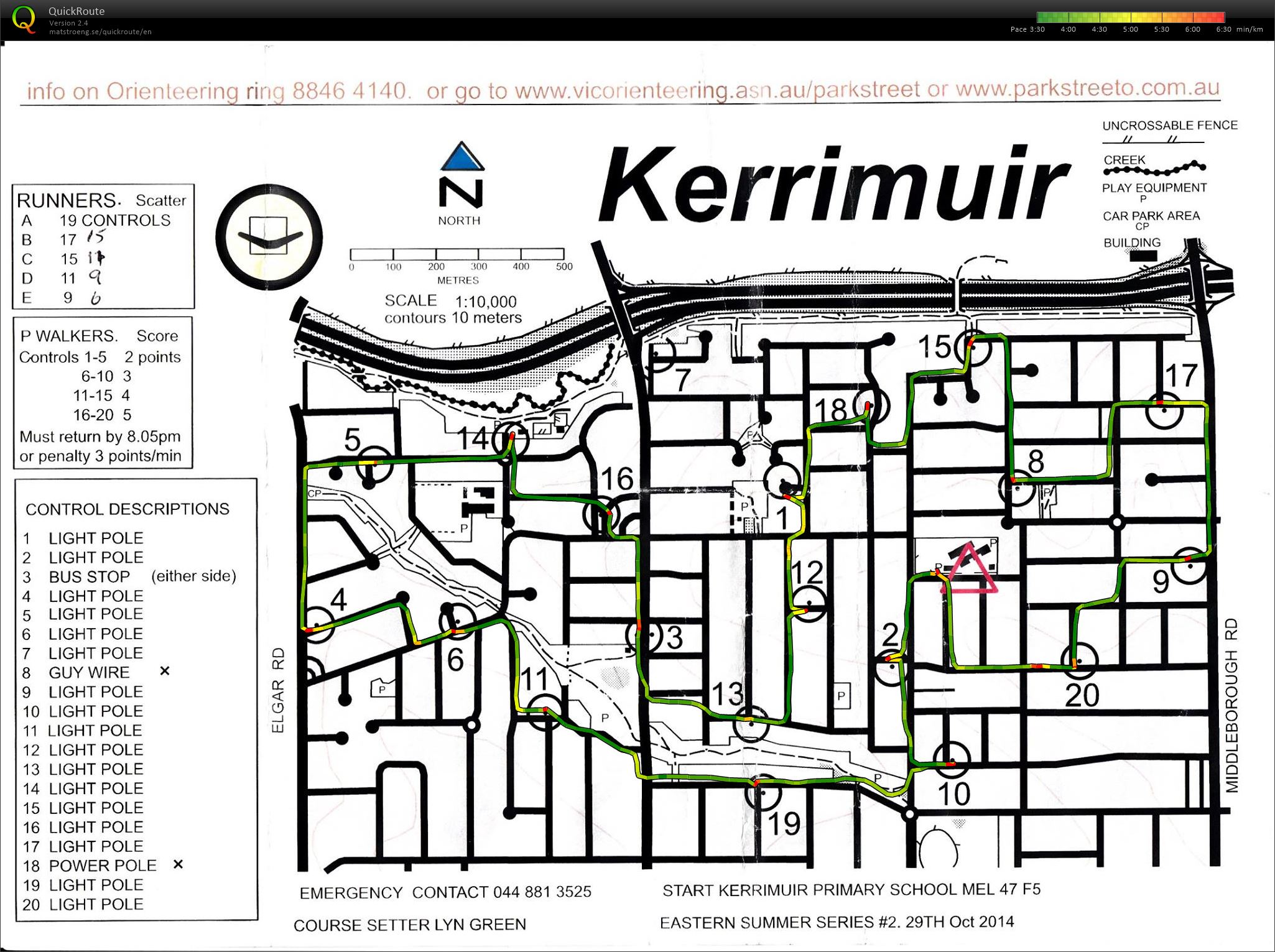
Task: Click the 500 metre scale bar
Action: [x=457, y=254]
